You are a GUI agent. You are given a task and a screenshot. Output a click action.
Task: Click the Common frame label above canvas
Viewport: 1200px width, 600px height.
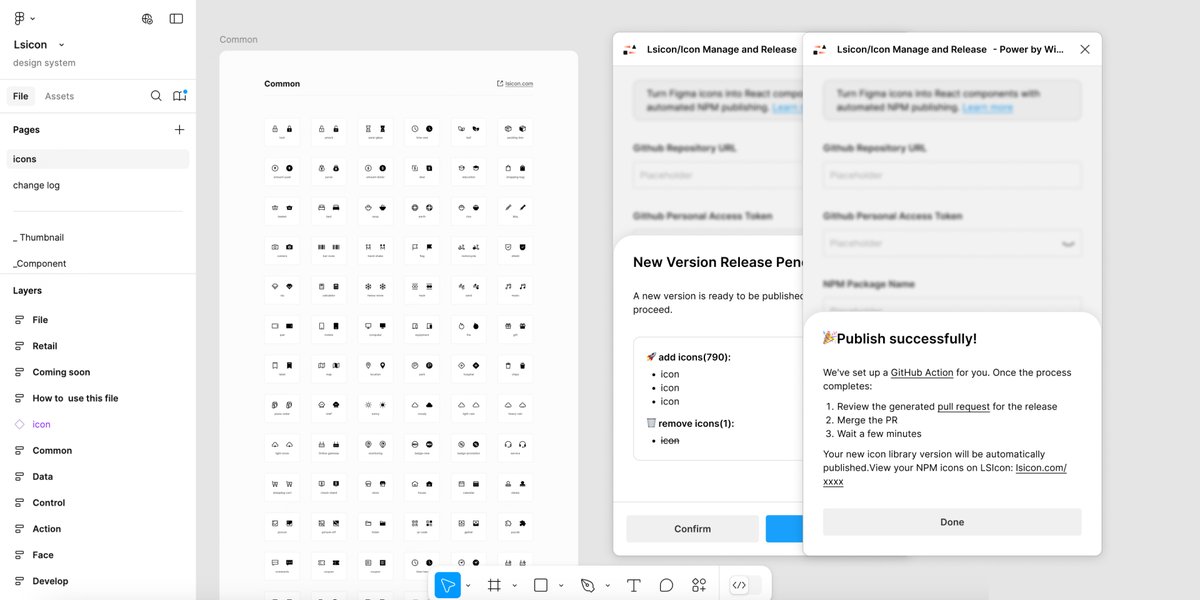tap(238, 40)
